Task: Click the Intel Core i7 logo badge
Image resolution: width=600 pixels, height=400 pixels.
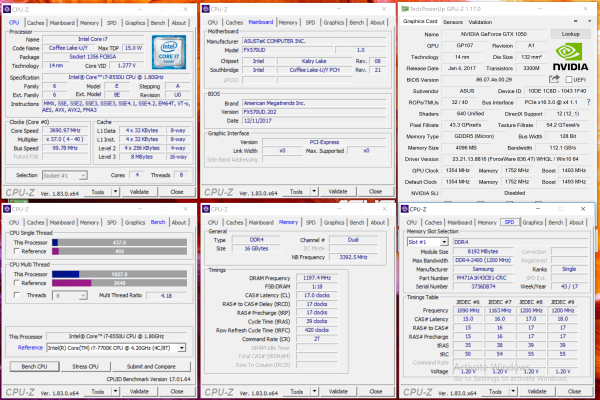Action: (x=169, y=52)
